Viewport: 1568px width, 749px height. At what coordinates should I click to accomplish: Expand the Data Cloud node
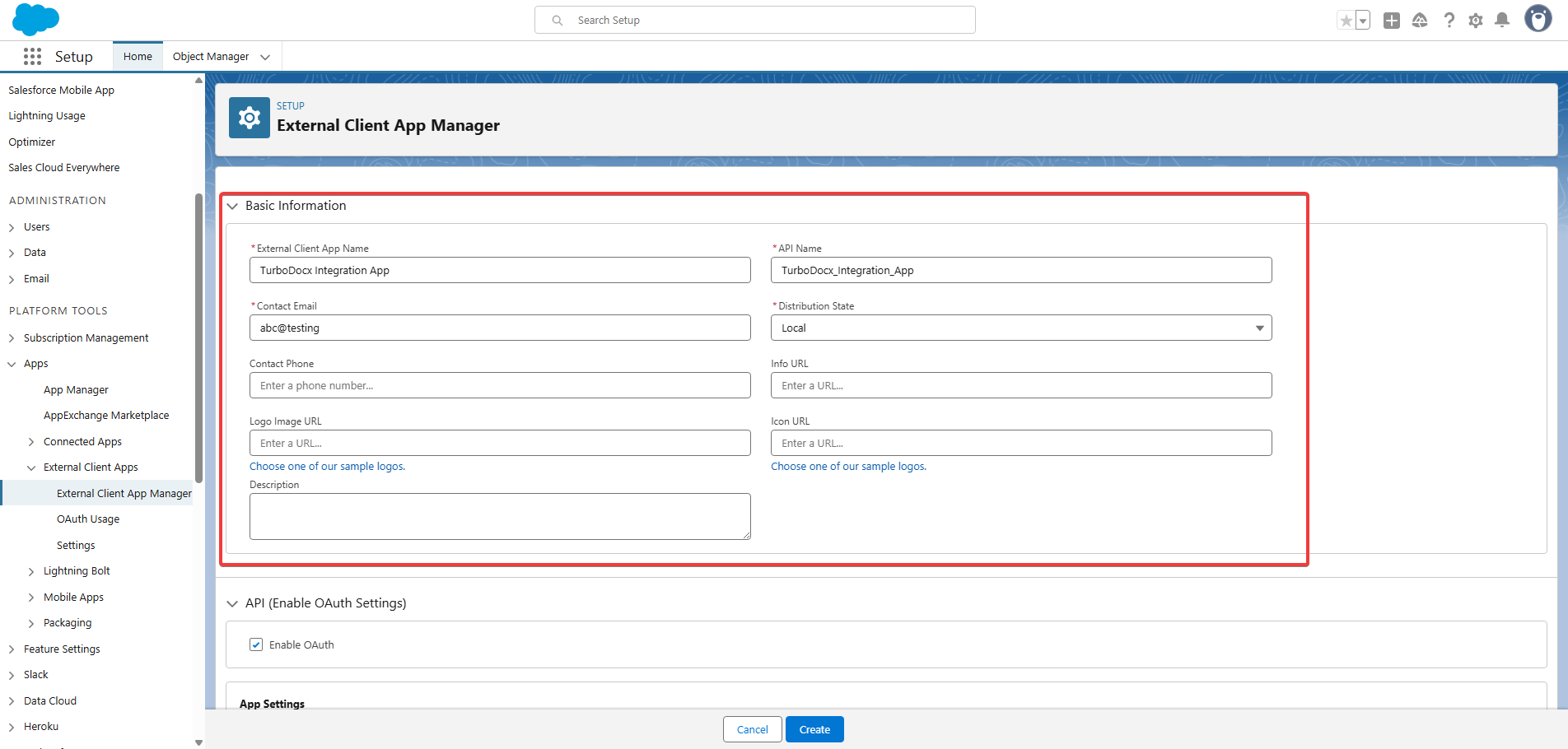pyautogui.click(x=12, y=701)
